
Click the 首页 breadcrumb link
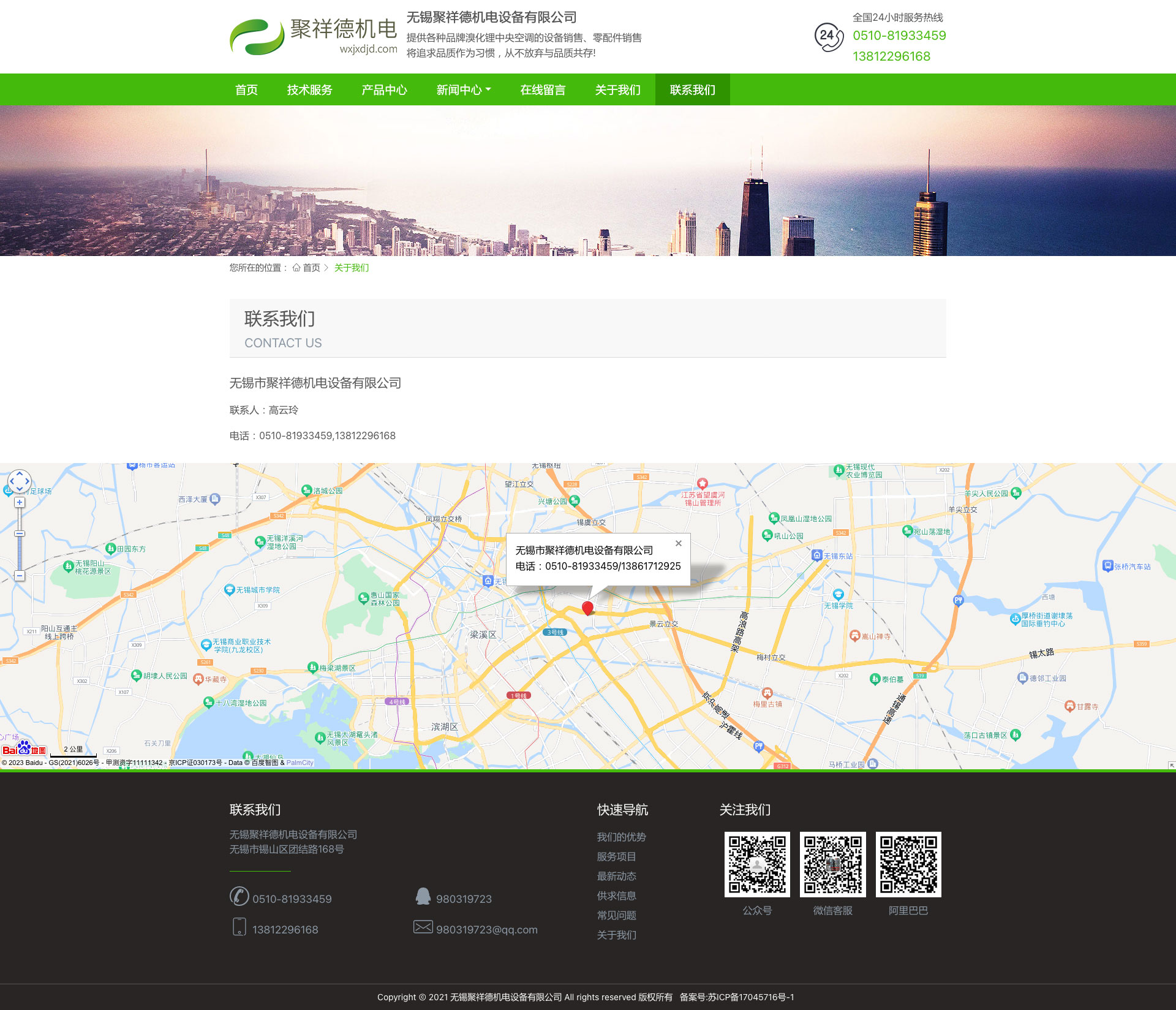(311, 268)
